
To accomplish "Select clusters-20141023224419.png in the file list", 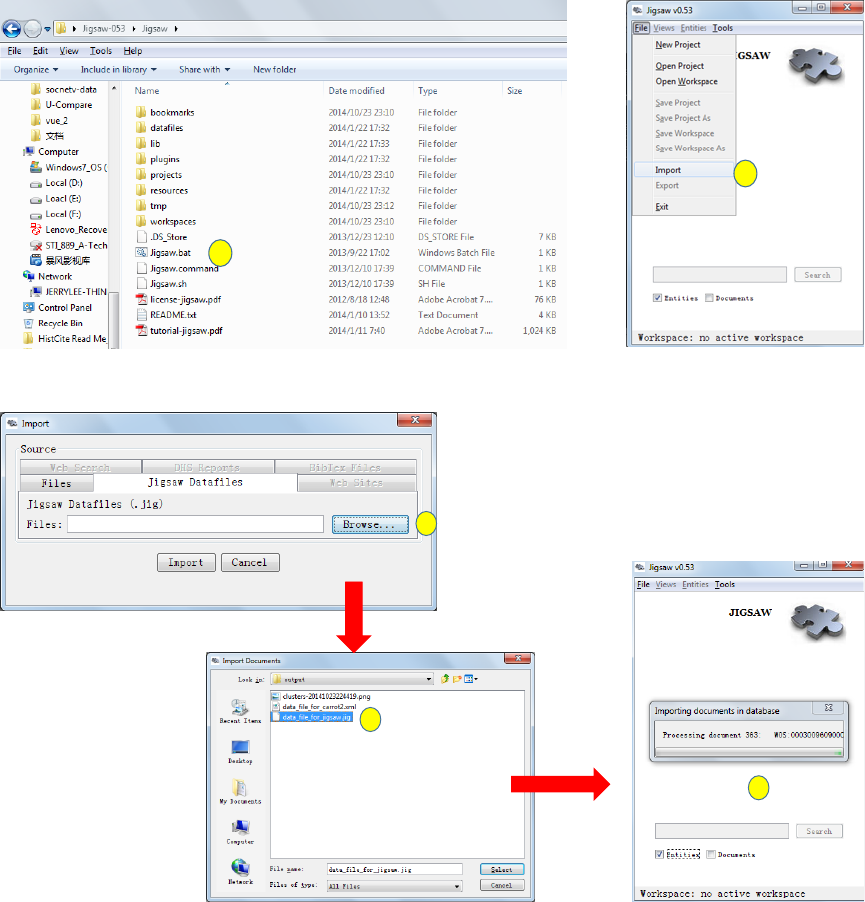I will click(321, 696).
